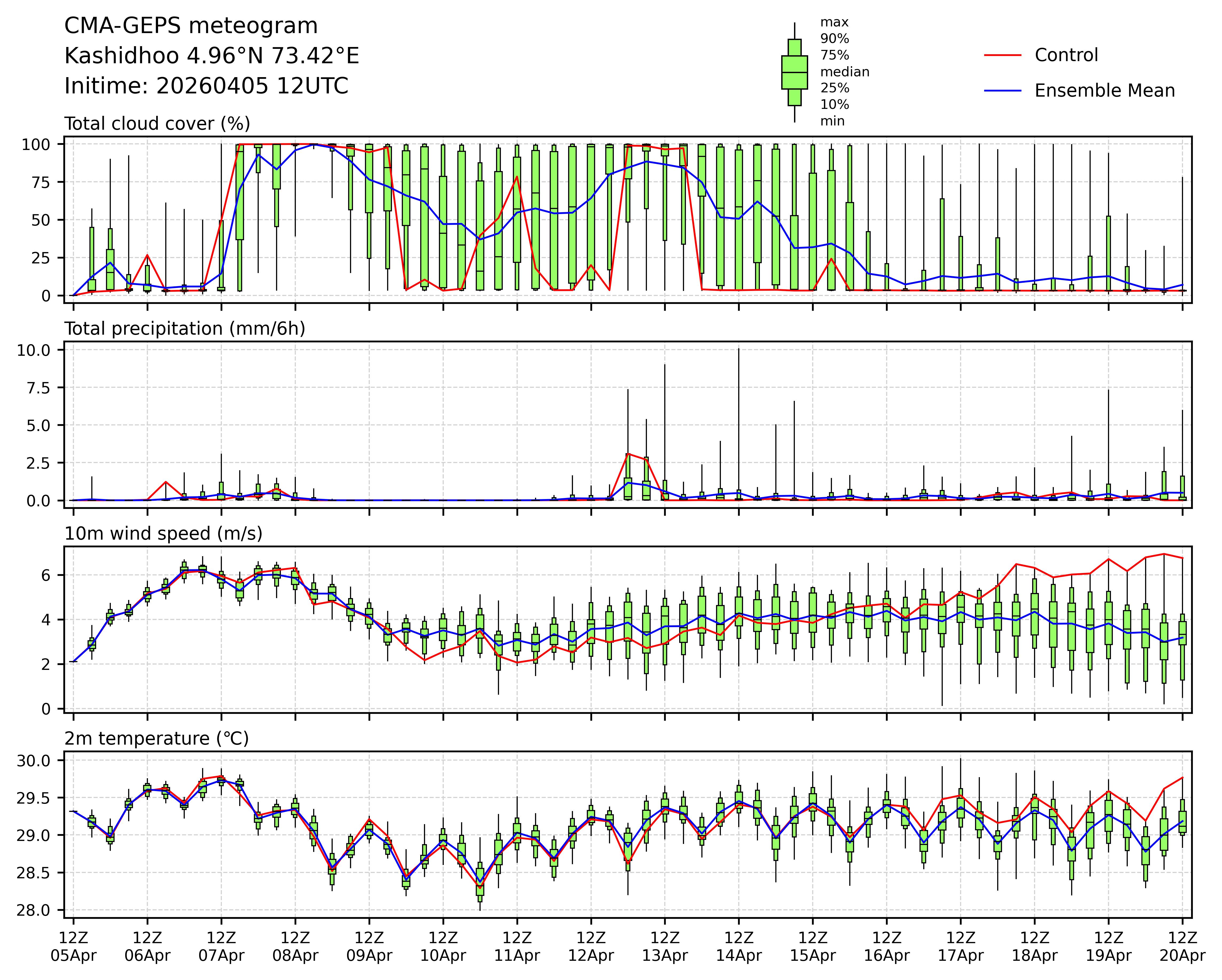Click the blue Ensemble Mean legend line
Screen dimensions: 1222x980
coord(1002,91)
